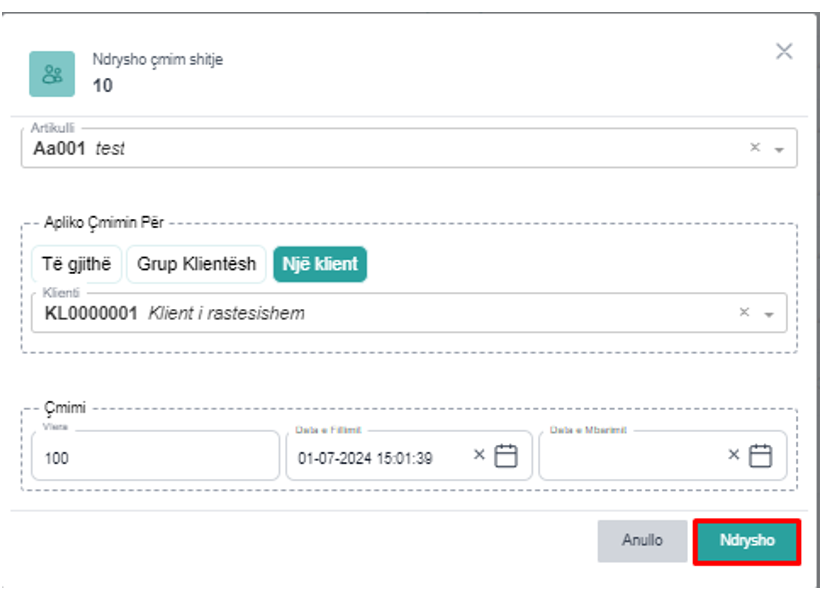Clear the Artikulli field selection
This screenshot has width=822, height=601.
[756, 148]
